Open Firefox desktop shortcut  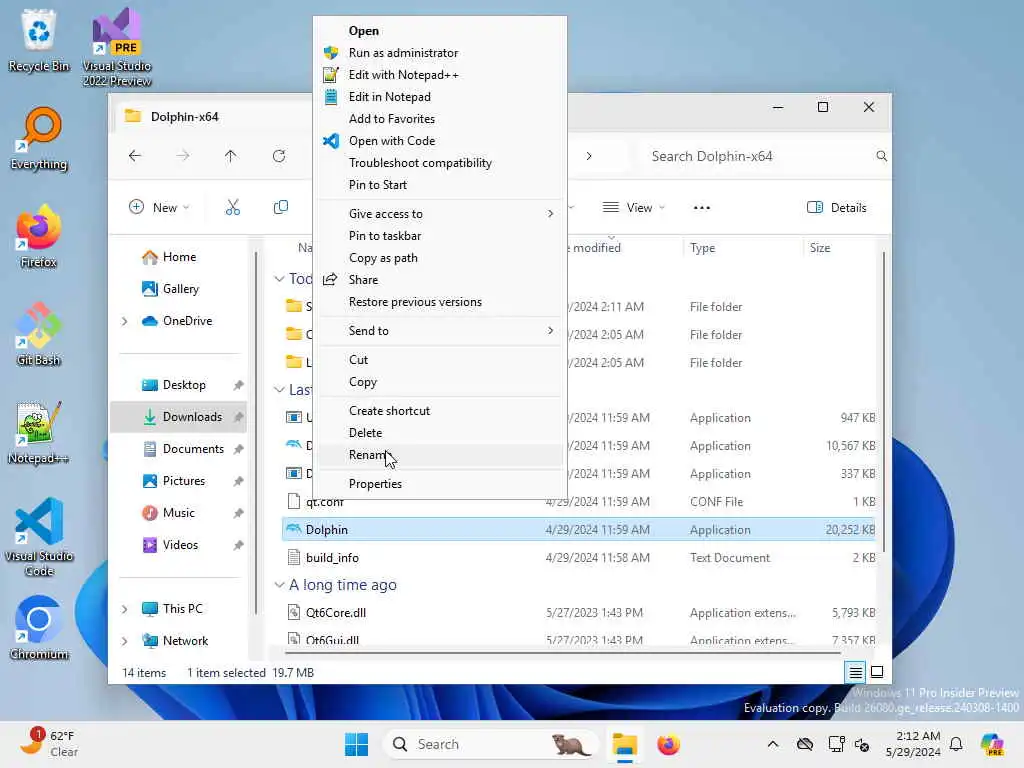[x=39, y=236]
